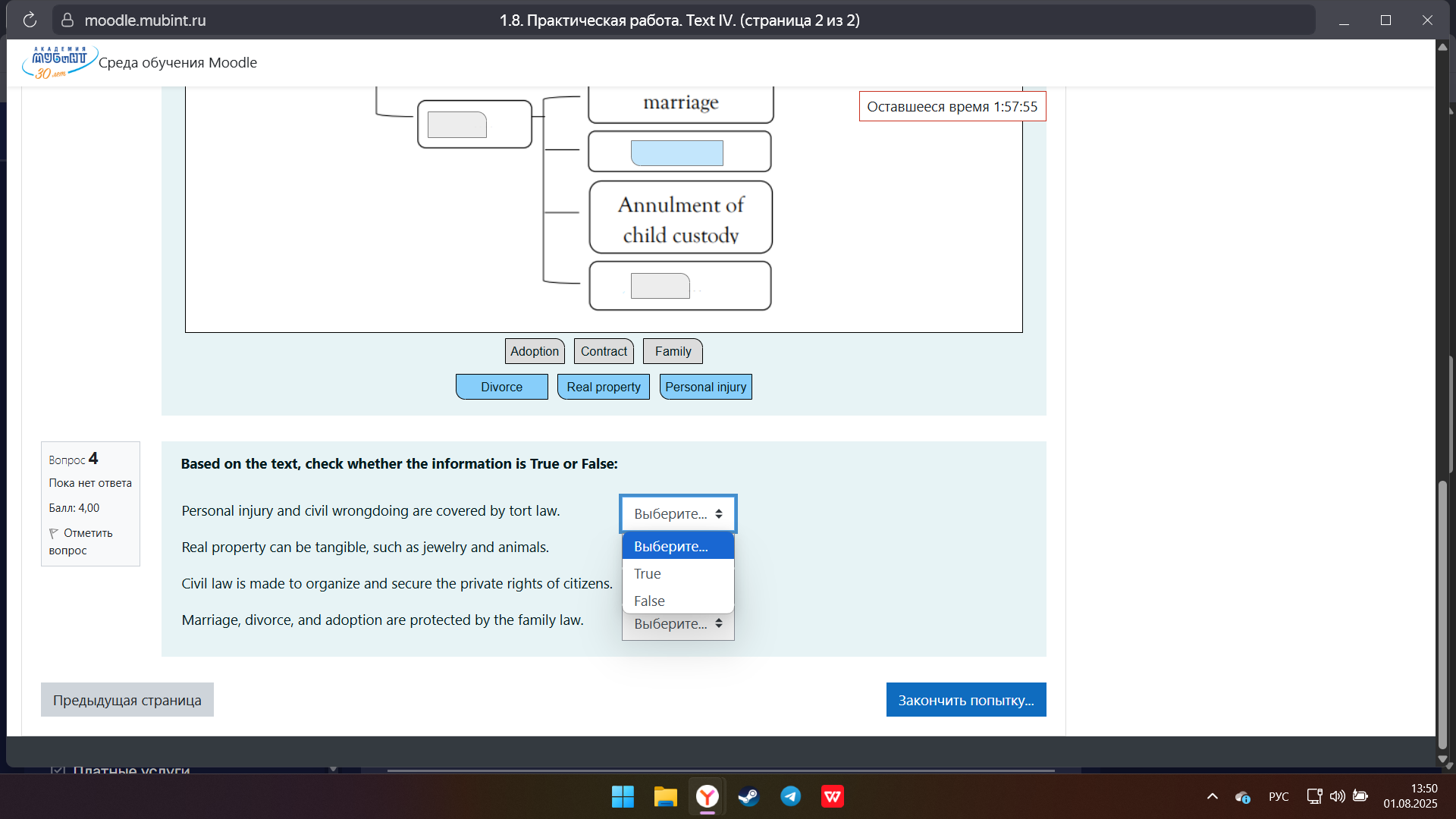Pick the Adoption answer tile
This screenshot has width=1456, height=819.
pos(534,351)
